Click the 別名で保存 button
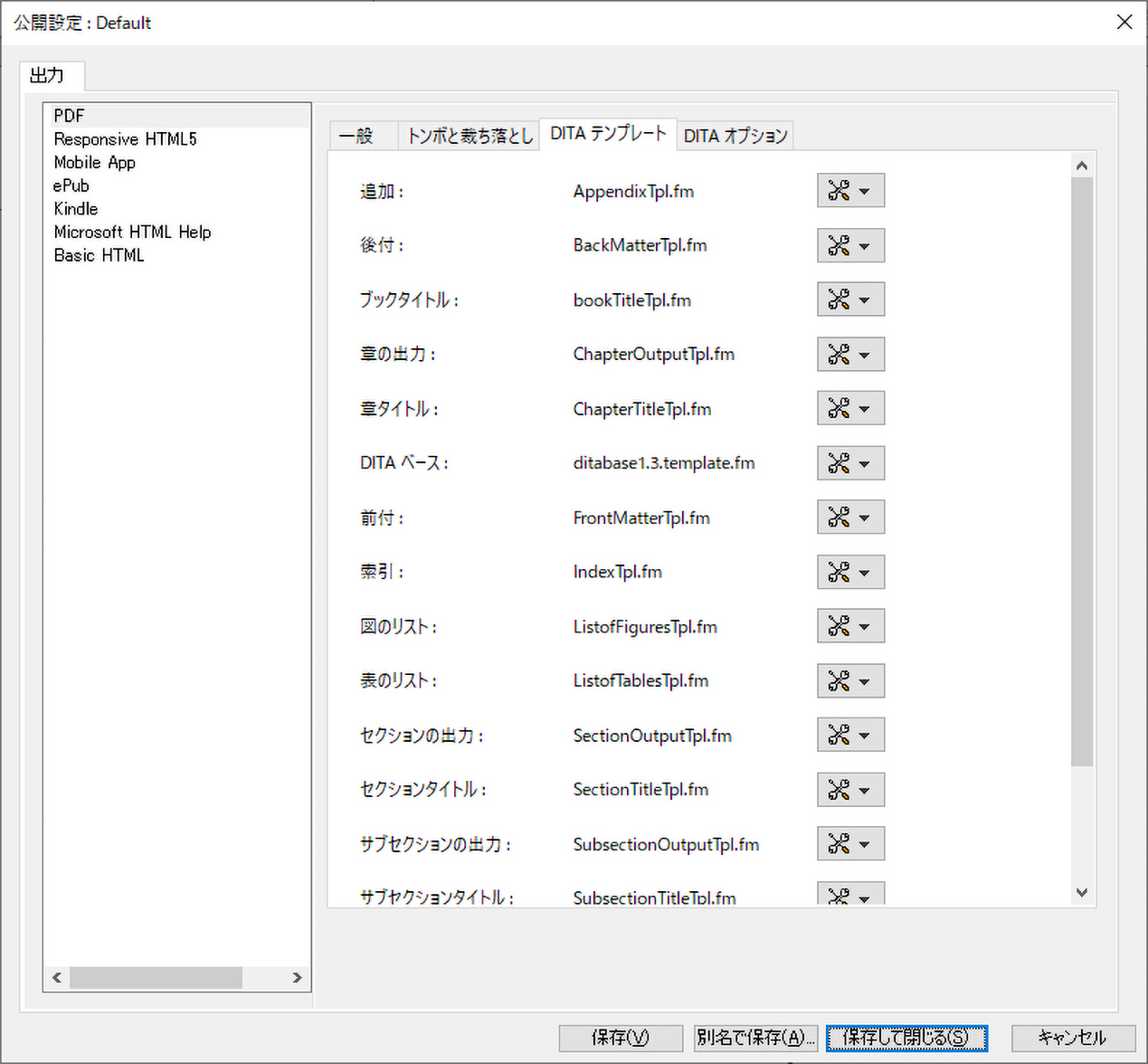Image resolution: width=1148 pixels, height=1064 pixels. 755,1038
